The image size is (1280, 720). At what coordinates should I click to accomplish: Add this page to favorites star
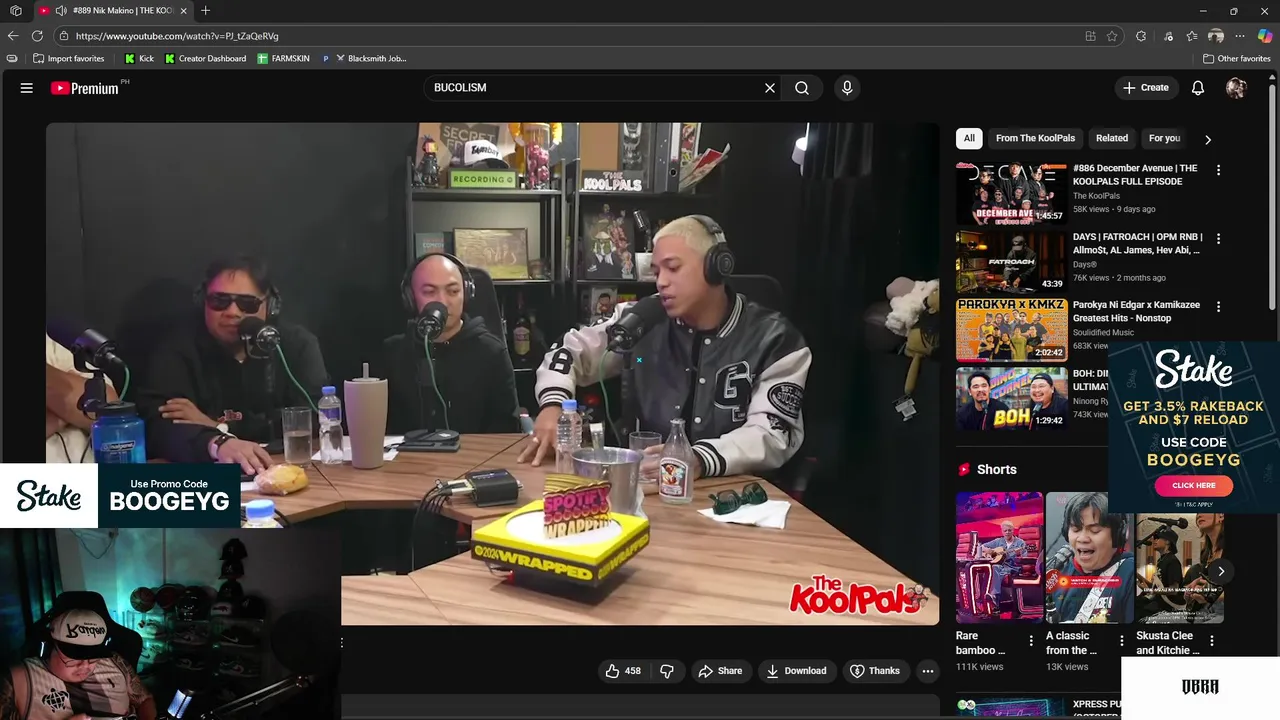(x=1112, y=36)
